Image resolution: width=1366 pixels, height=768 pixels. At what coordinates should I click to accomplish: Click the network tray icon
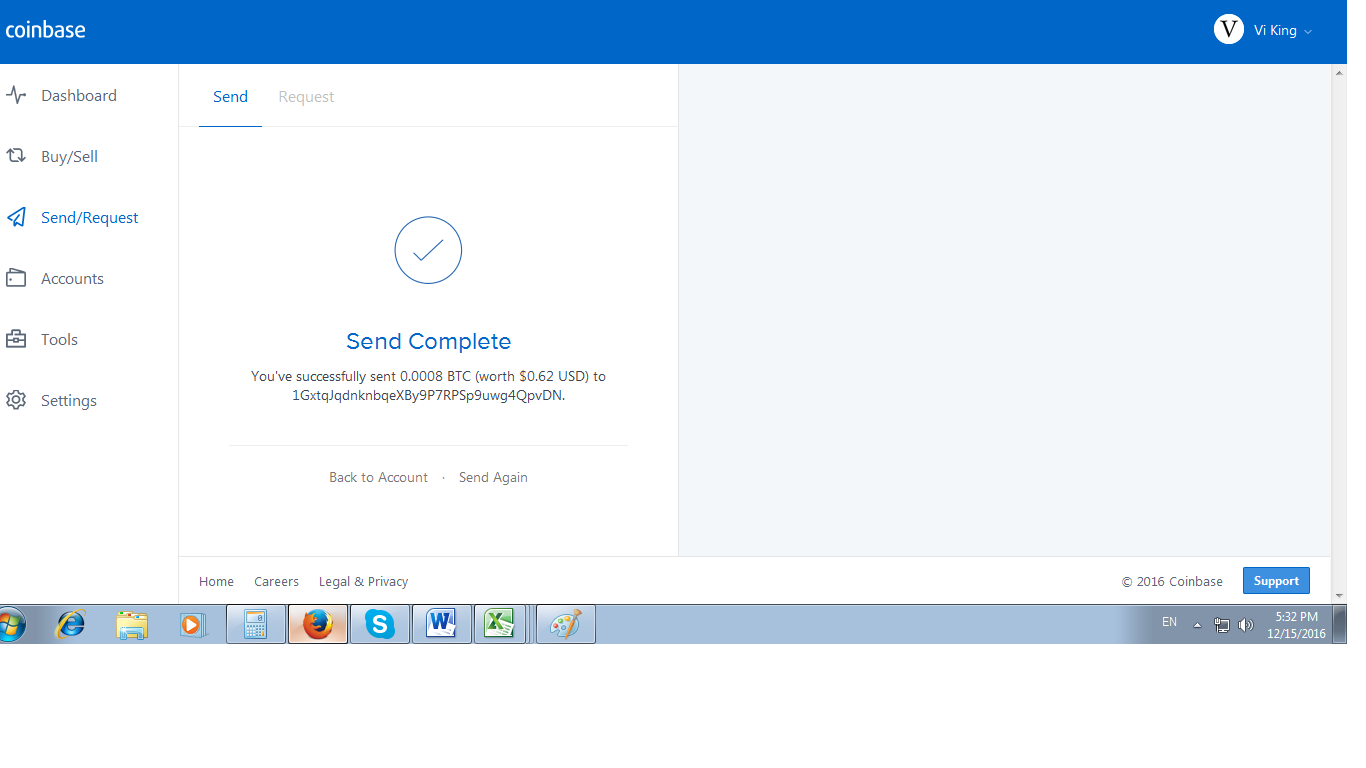coord(1222,625)
